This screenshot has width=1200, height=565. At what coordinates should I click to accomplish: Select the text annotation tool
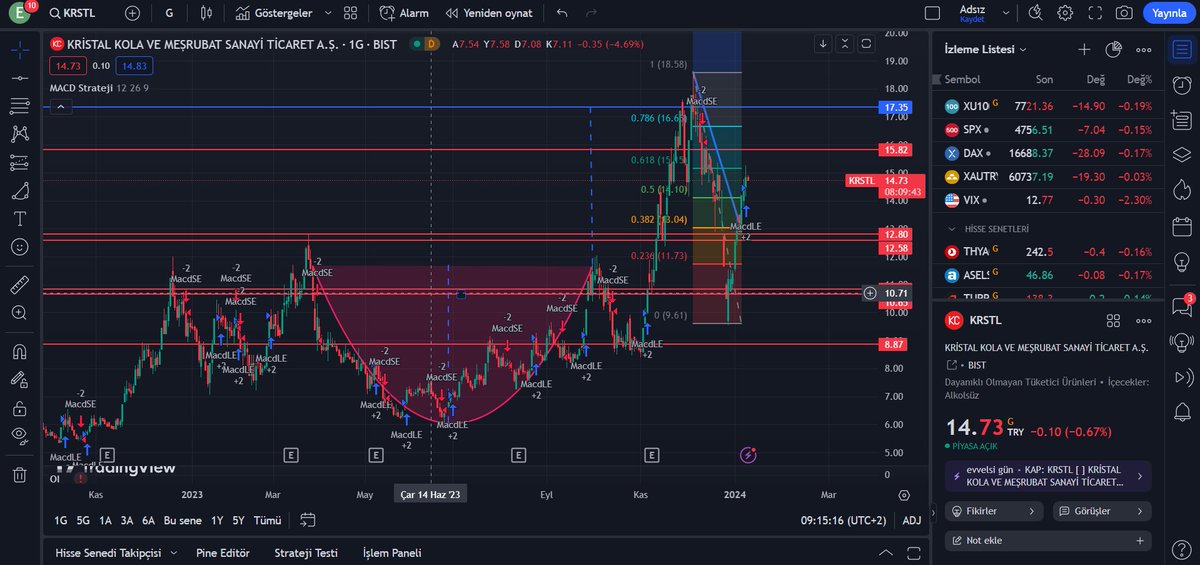click(x=19, y=218)
